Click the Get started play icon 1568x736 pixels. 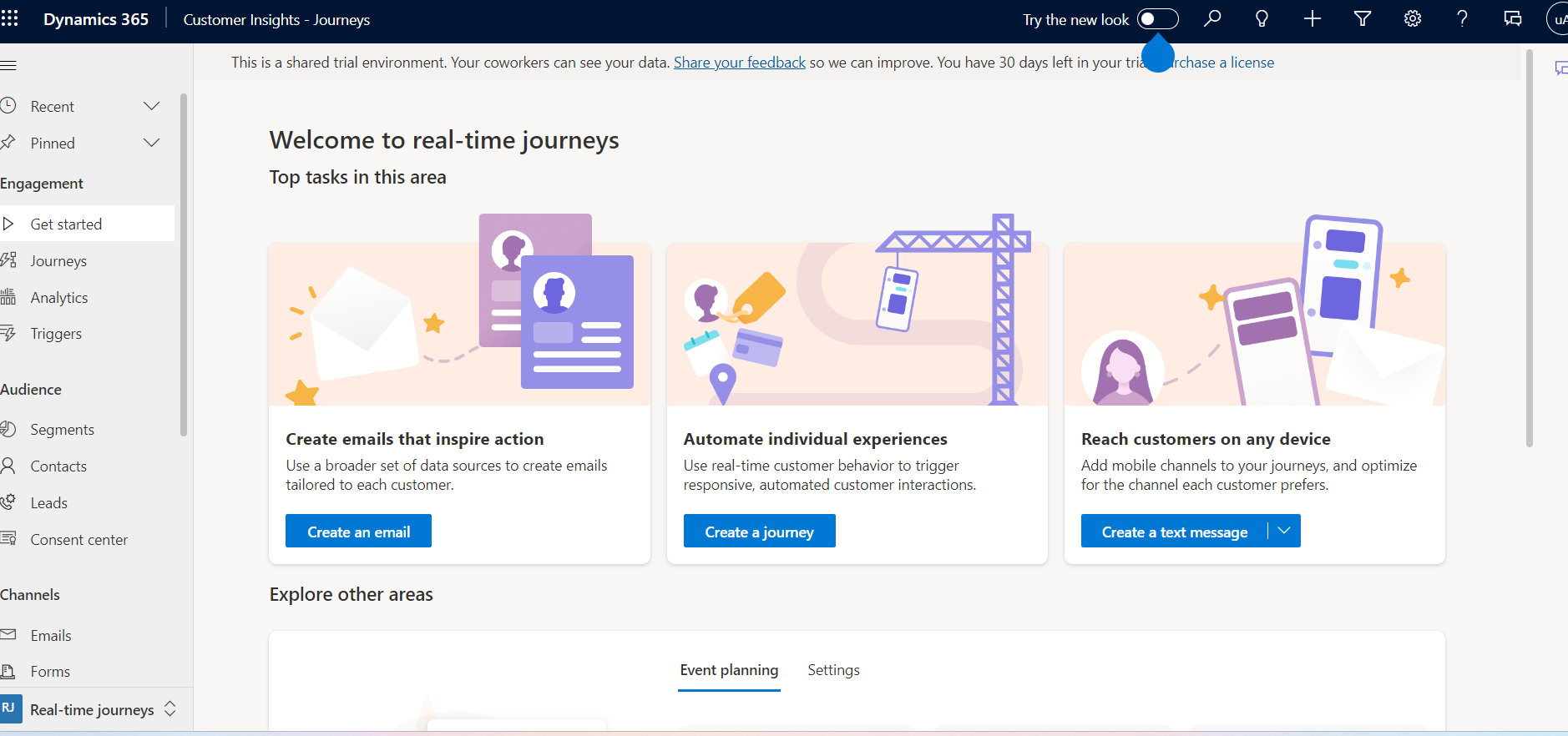8,224
